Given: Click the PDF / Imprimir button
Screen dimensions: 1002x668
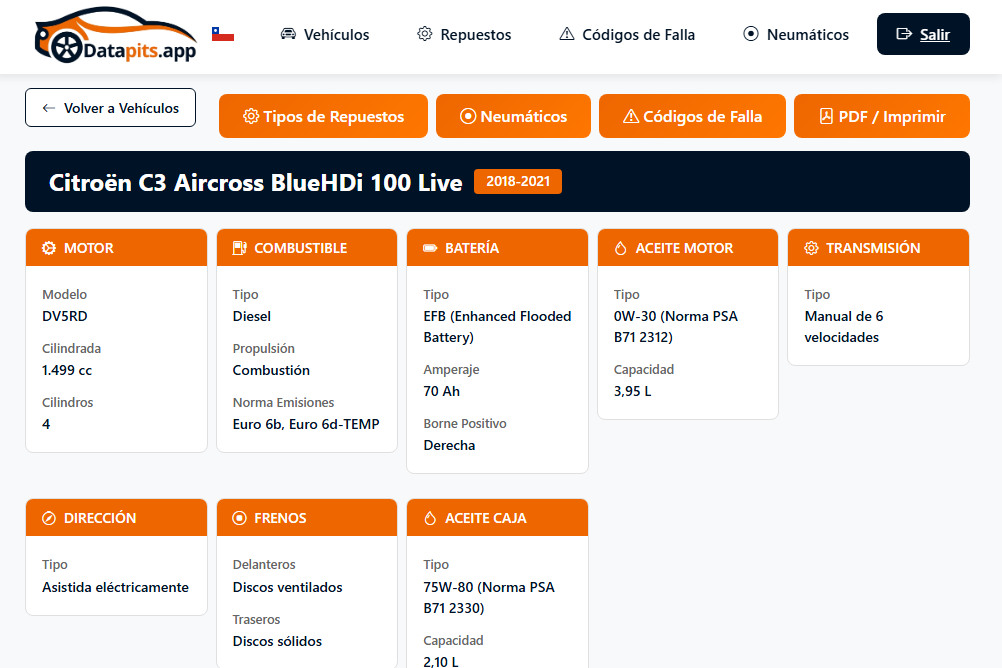Looking at the screenshot, I should [882, 116].
